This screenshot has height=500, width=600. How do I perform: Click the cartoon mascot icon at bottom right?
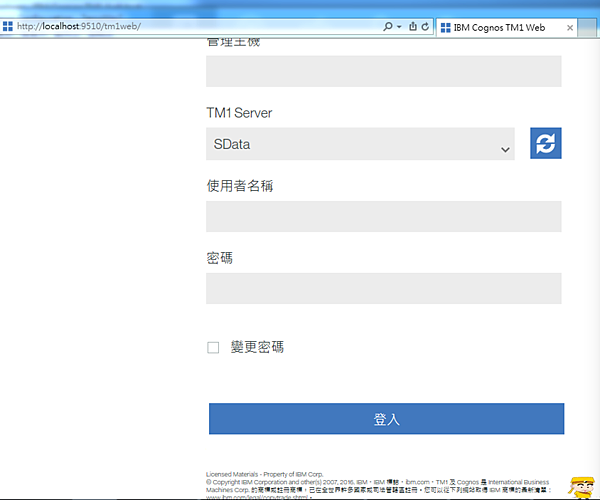pyautogui.click(x=582, y=487)
